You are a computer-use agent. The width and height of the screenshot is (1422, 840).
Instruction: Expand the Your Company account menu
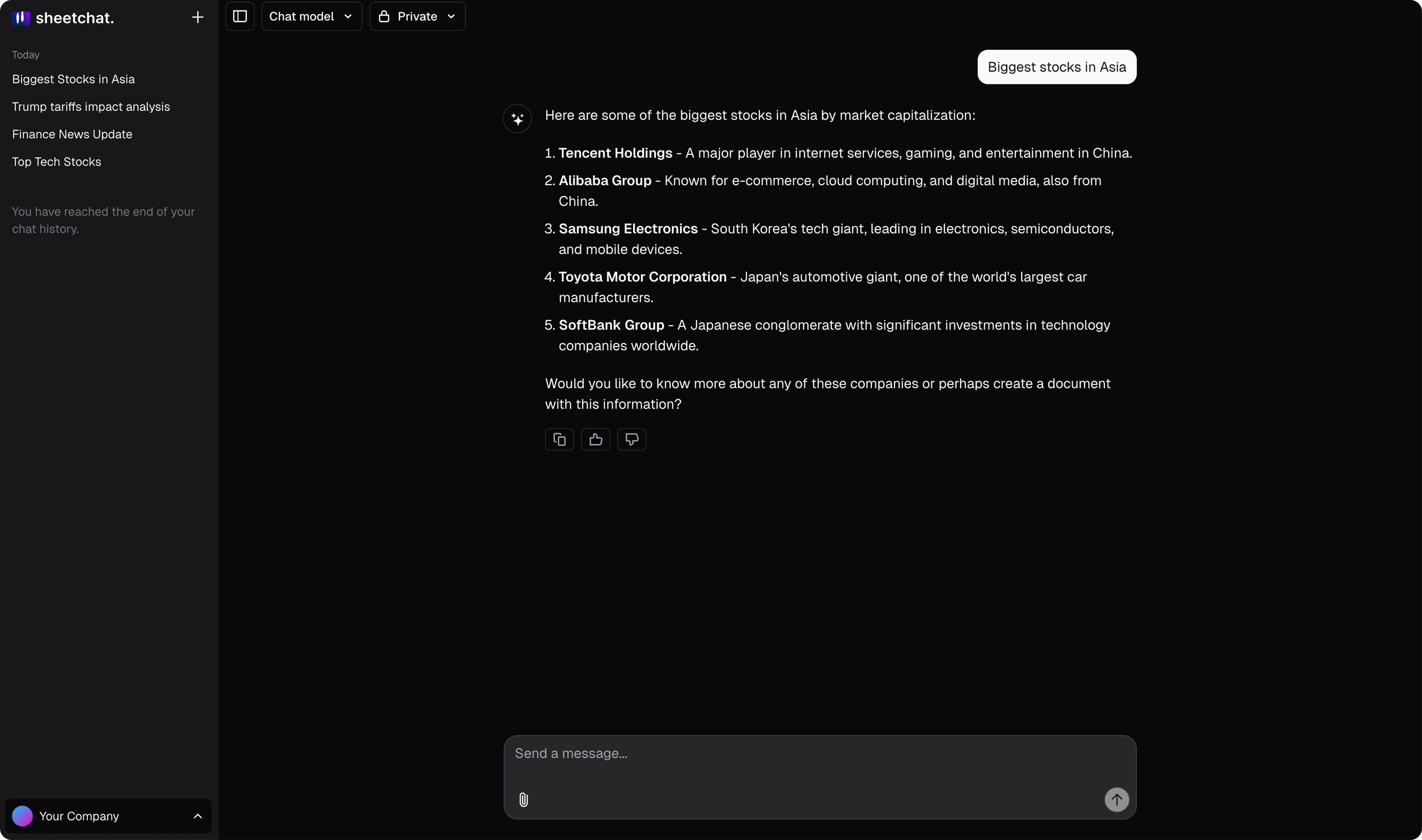[x=197, y=816]
